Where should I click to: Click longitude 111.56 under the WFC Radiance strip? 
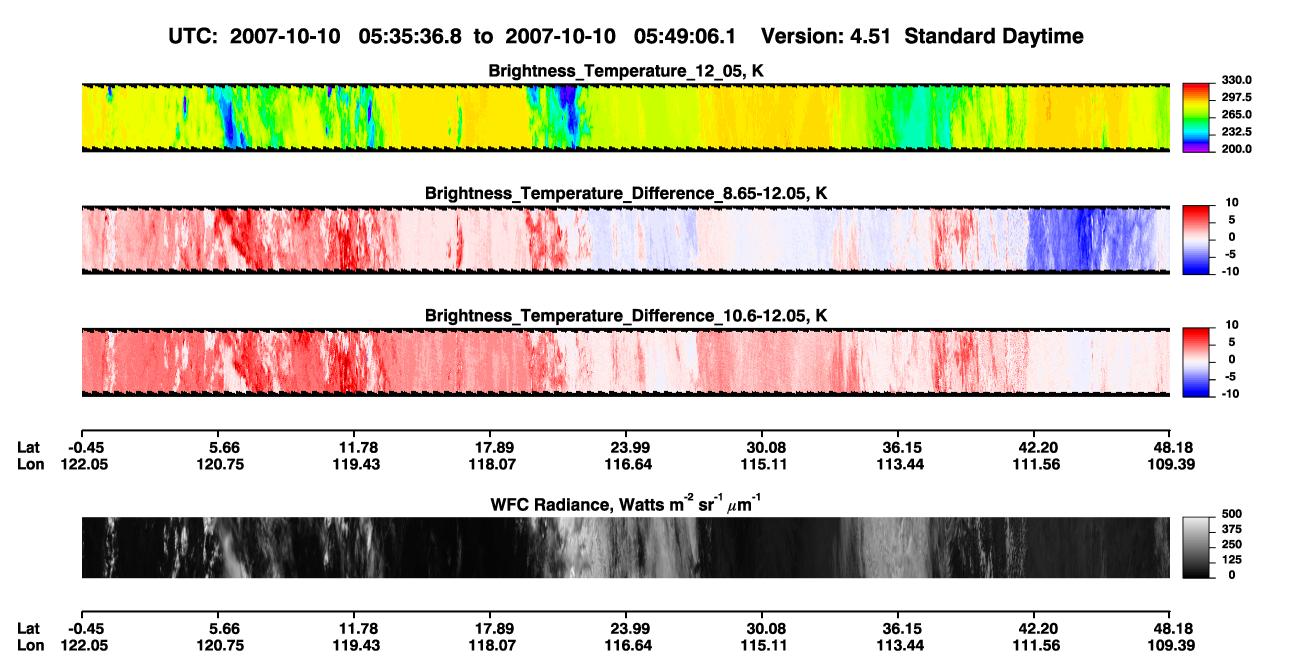tap(1034, 645)
